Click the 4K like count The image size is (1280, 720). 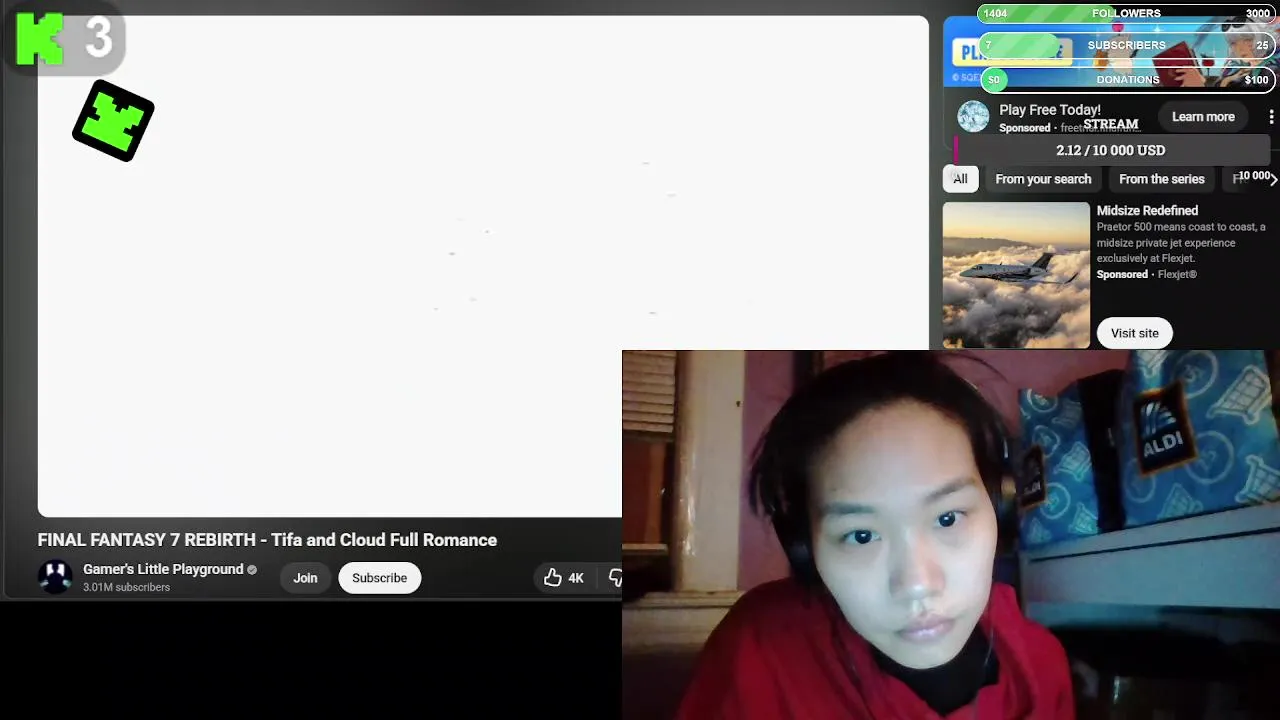576,578
